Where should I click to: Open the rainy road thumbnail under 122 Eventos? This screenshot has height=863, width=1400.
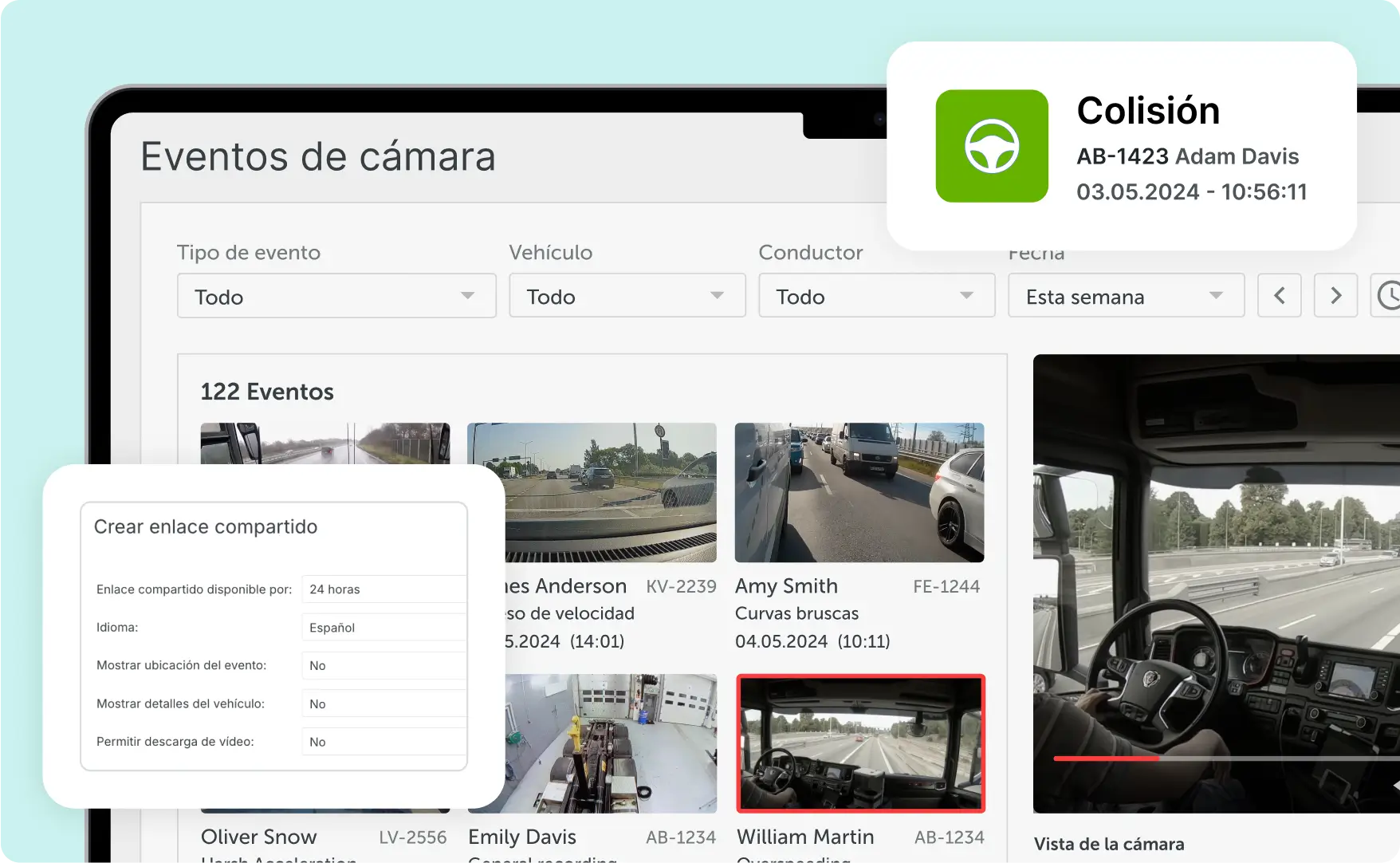[x=325, y=443]
